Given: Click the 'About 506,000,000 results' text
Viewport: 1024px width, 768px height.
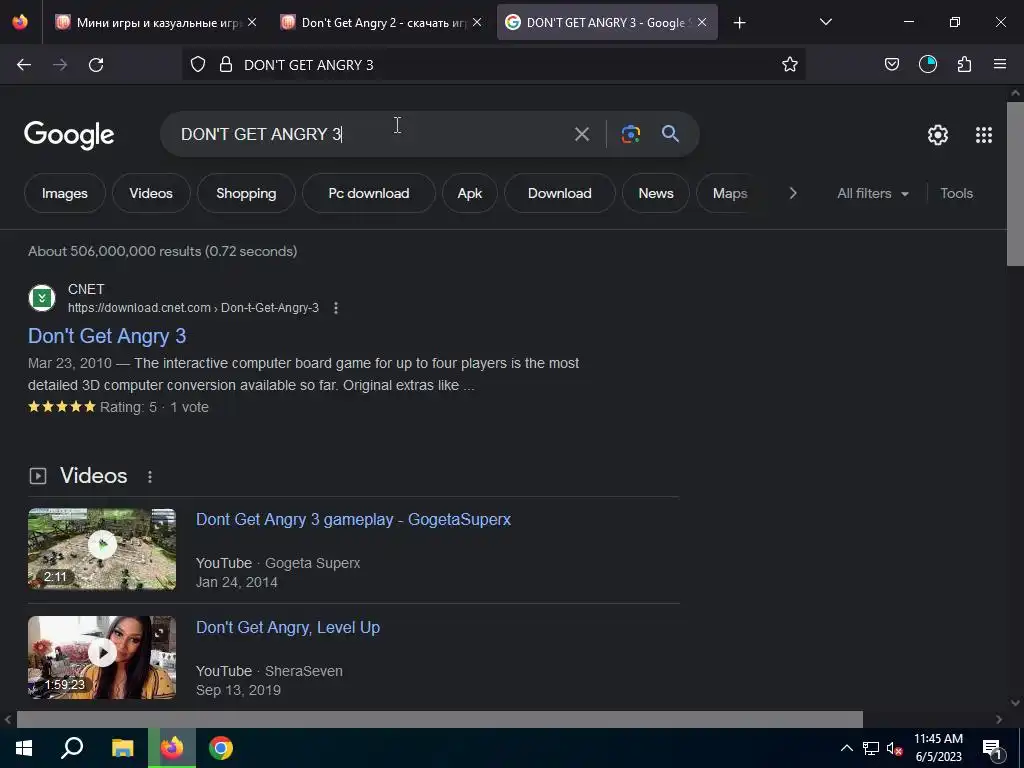Looking at the screenshot, I should [x=163, y=251].
